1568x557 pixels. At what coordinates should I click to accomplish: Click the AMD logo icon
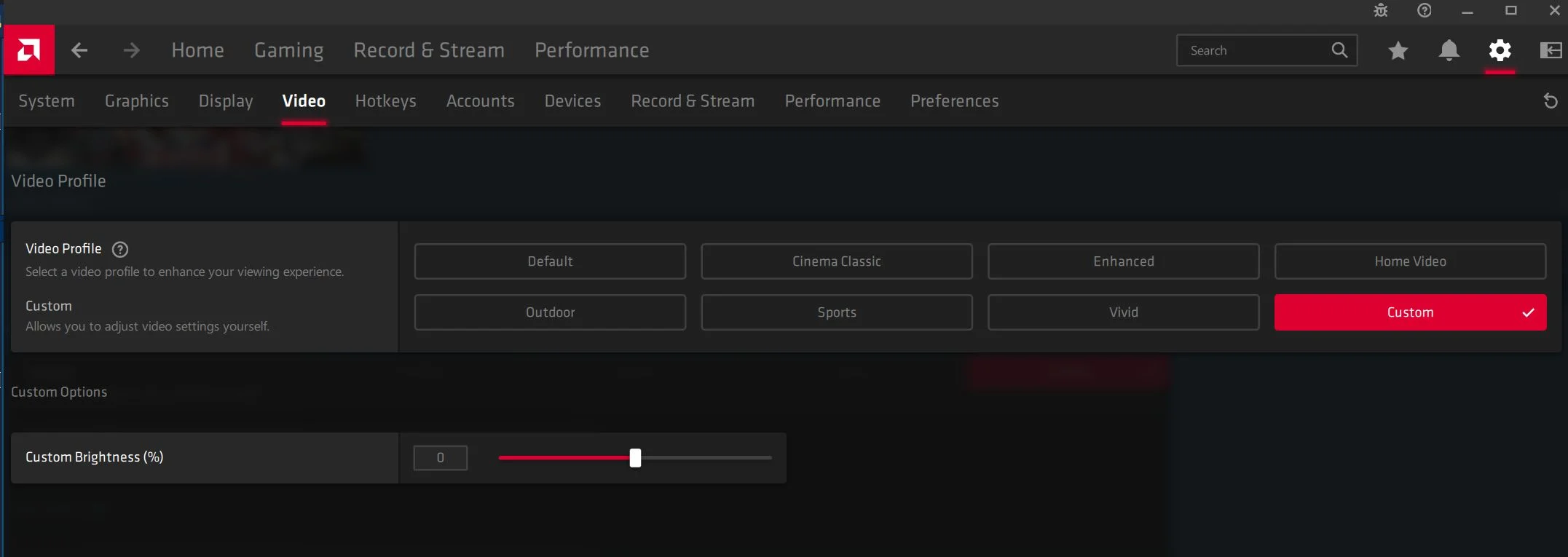click(x=29, y=50)
